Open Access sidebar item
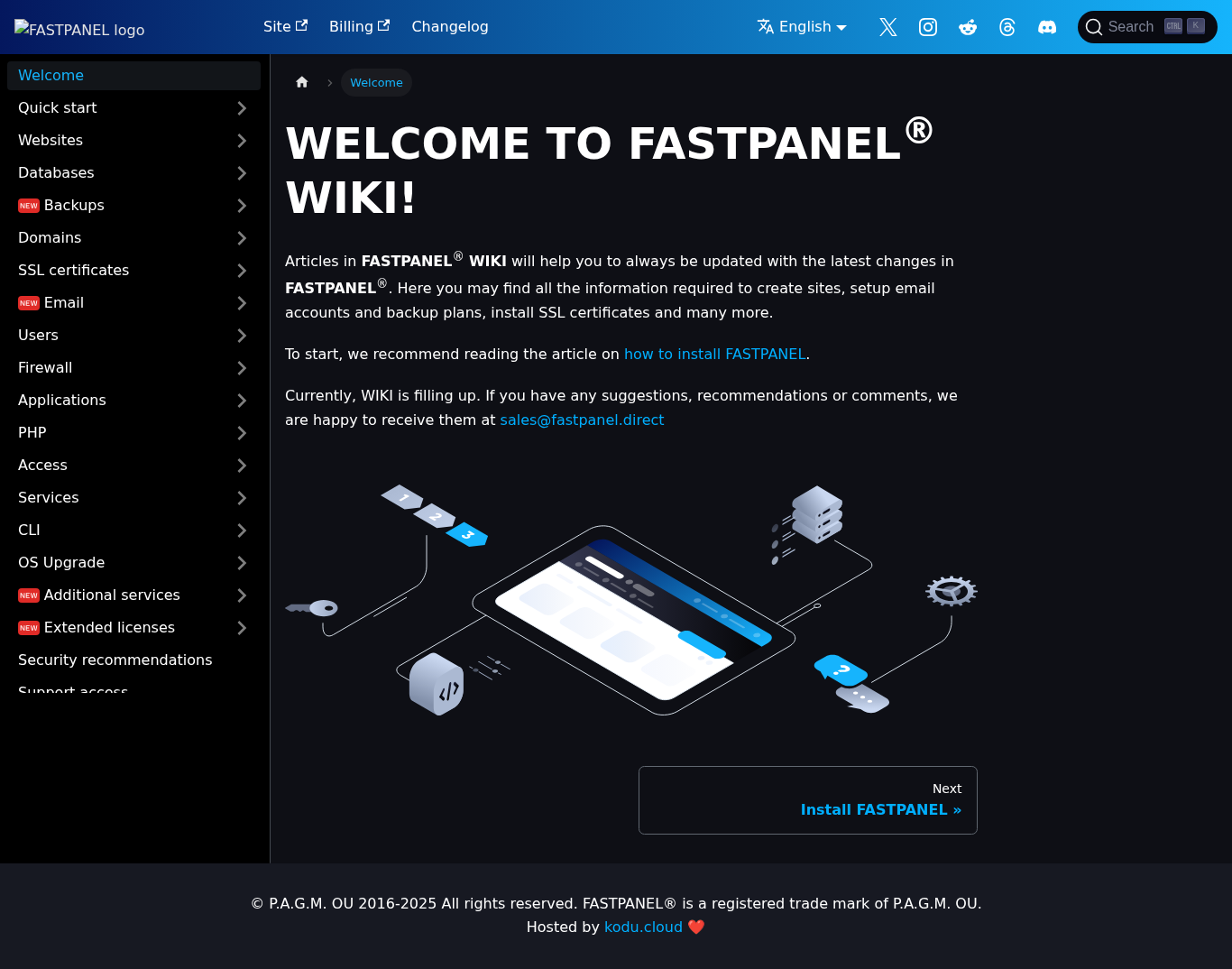 [x=115, y=466]
